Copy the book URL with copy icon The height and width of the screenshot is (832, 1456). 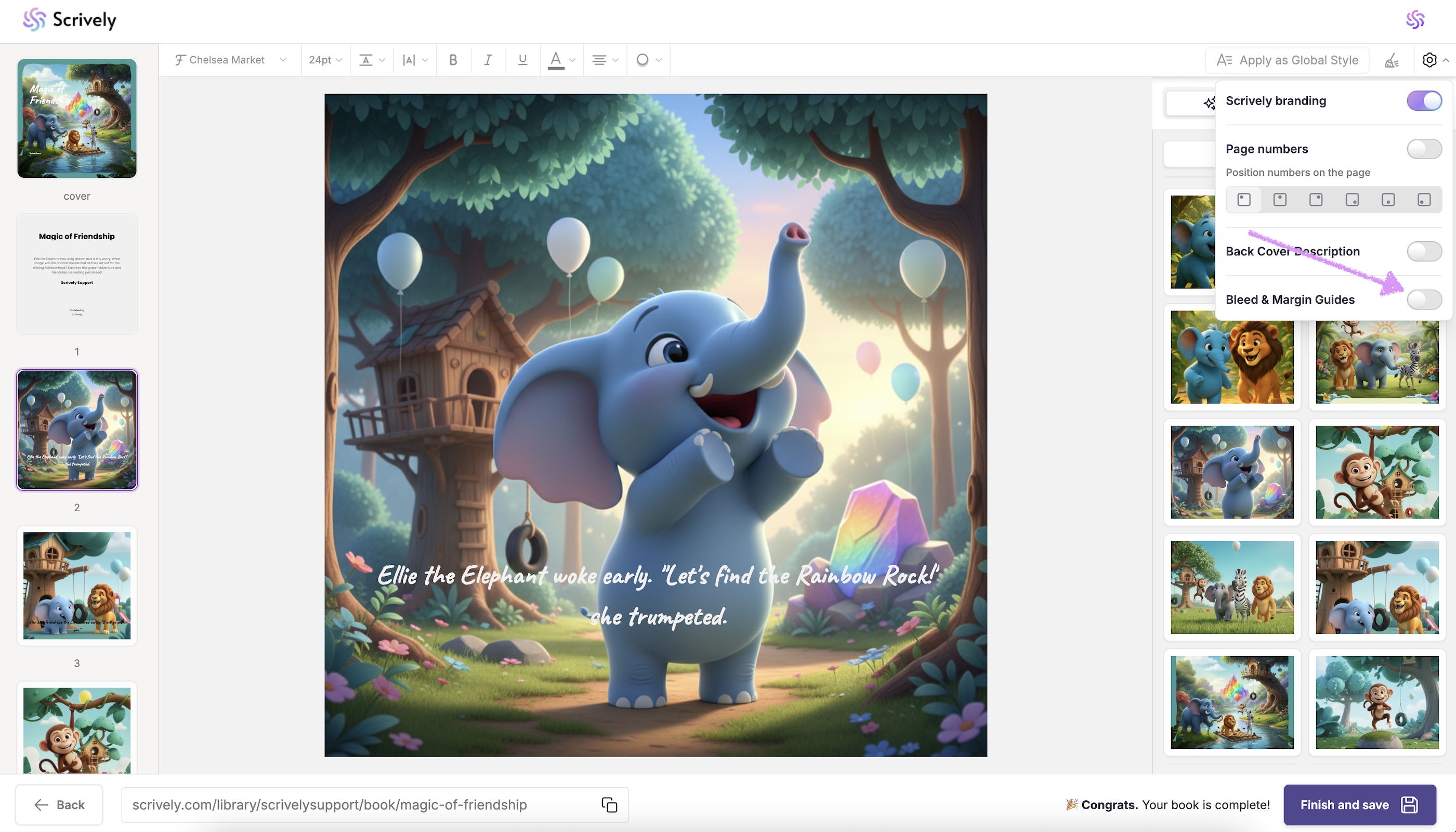pos(609,804)
